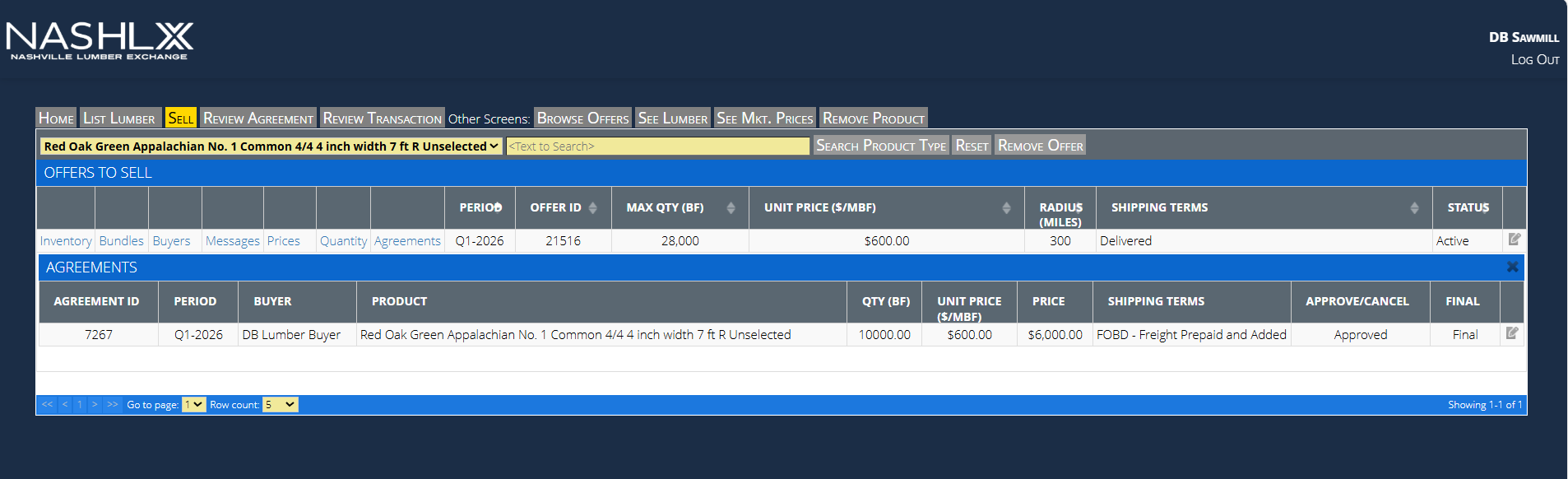Click the Approved status cell

(x=1361, y=334)
